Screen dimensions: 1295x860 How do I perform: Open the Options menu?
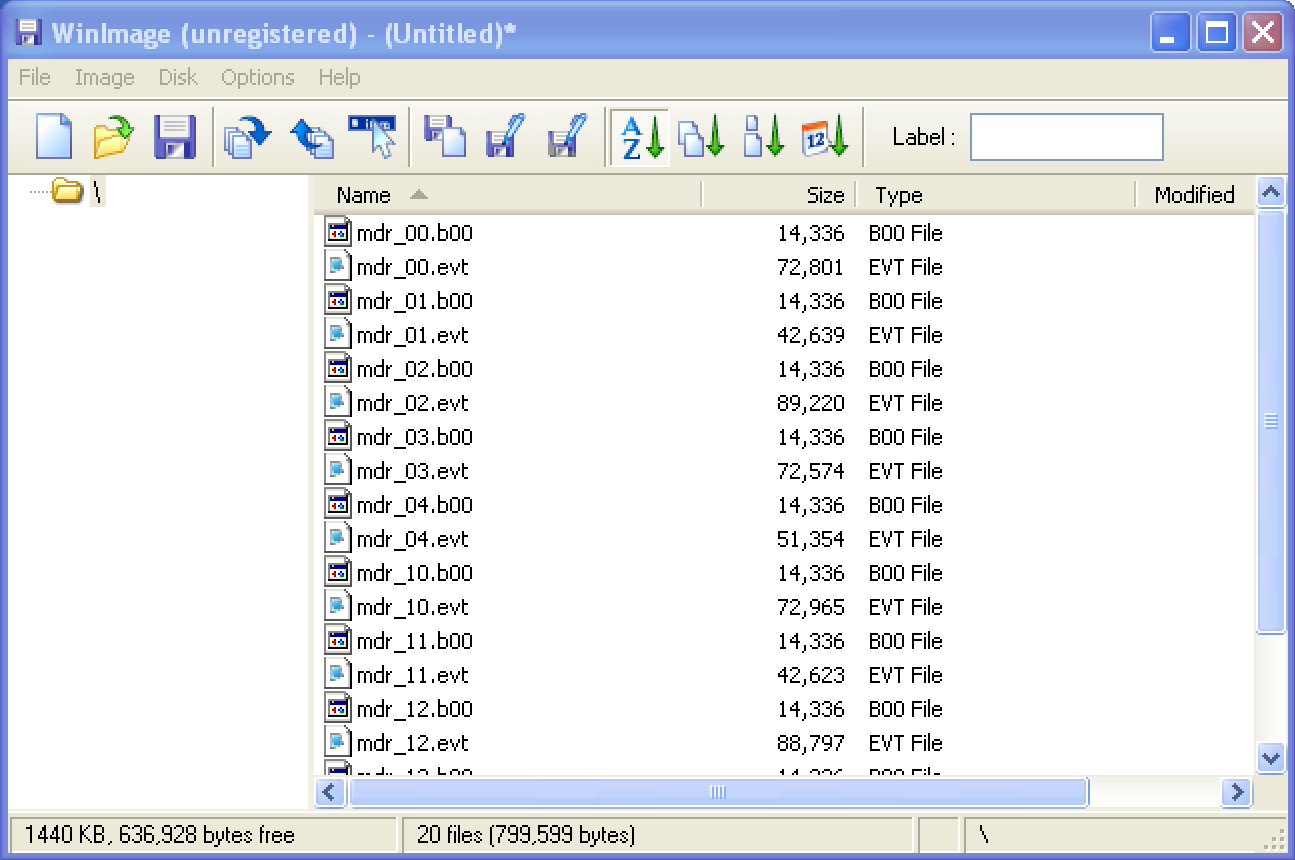click(x=258, y=77)
